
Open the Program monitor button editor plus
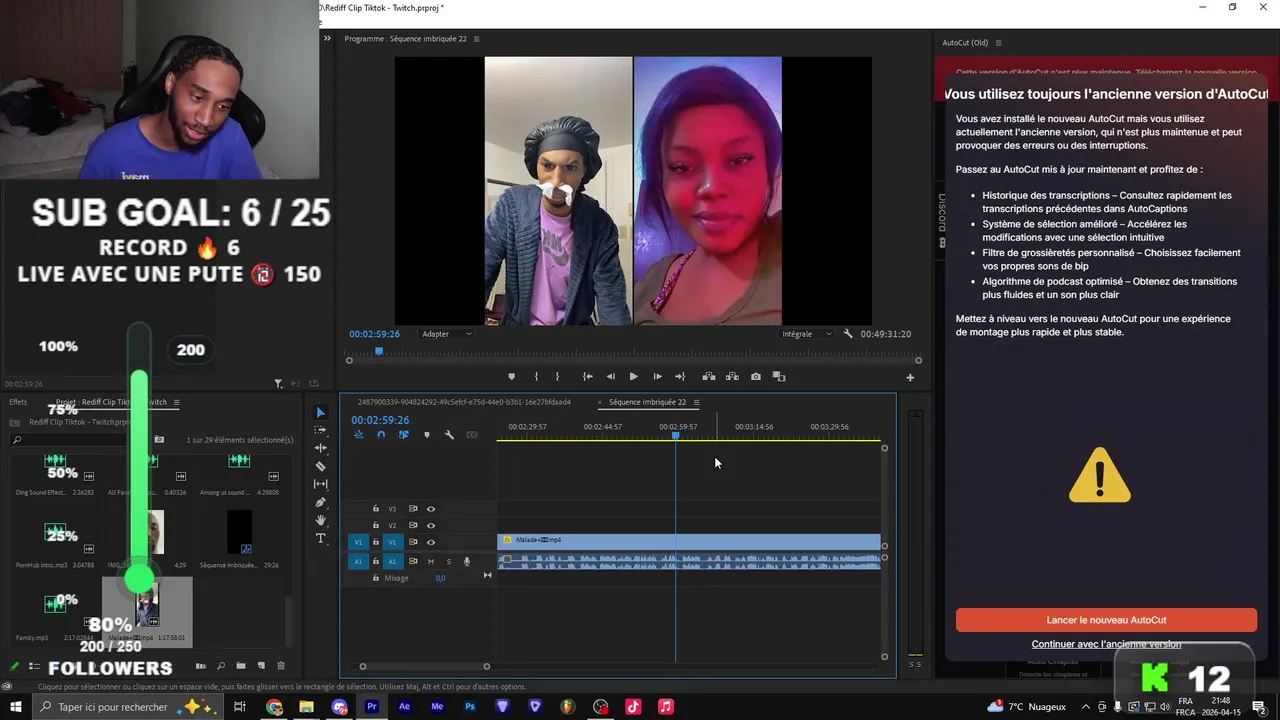pos(910,378)
